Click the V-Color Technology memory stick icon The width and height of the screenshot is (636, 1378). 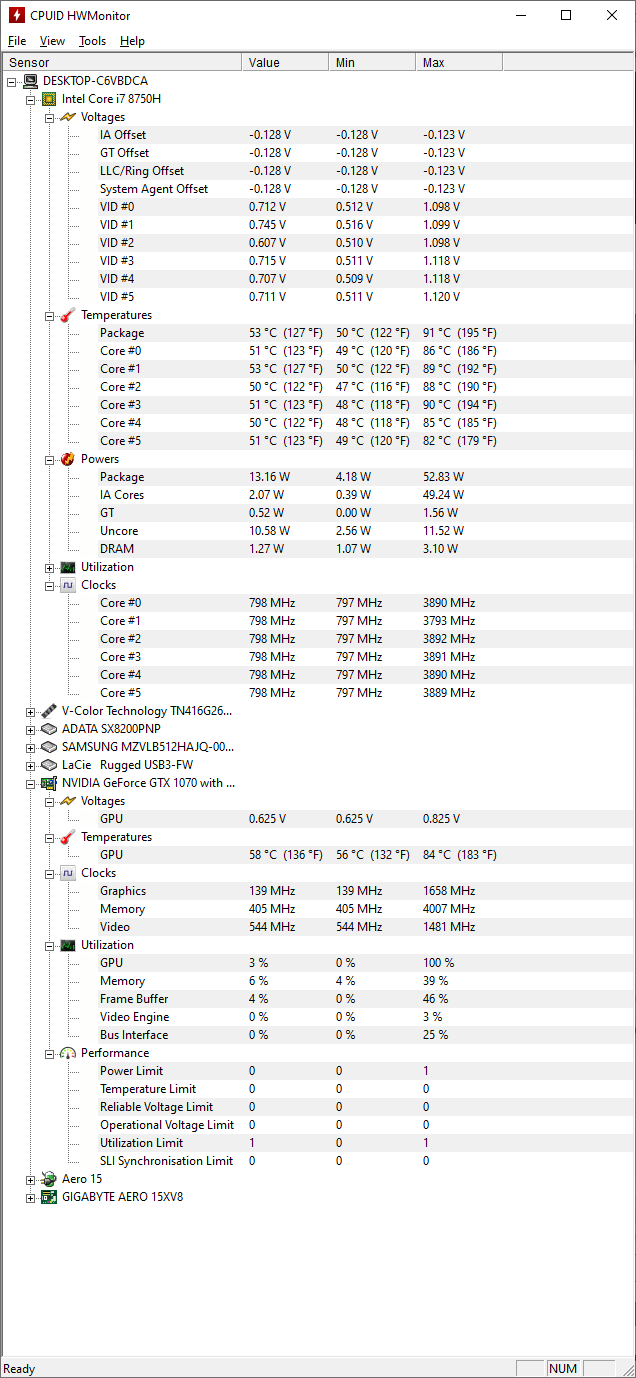point(49,711)
